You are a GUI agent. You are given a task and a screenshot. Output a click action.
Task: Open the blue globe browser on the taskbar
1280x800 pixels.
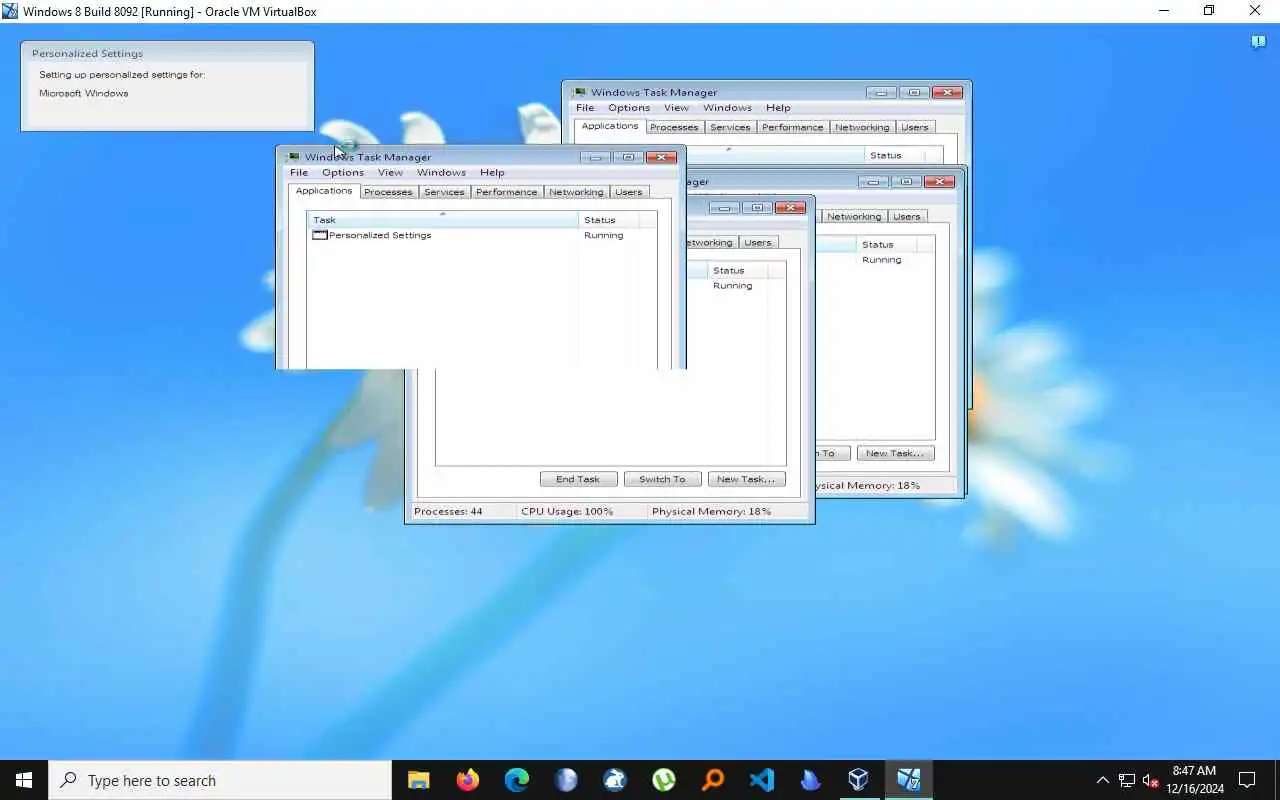point(565,780)
